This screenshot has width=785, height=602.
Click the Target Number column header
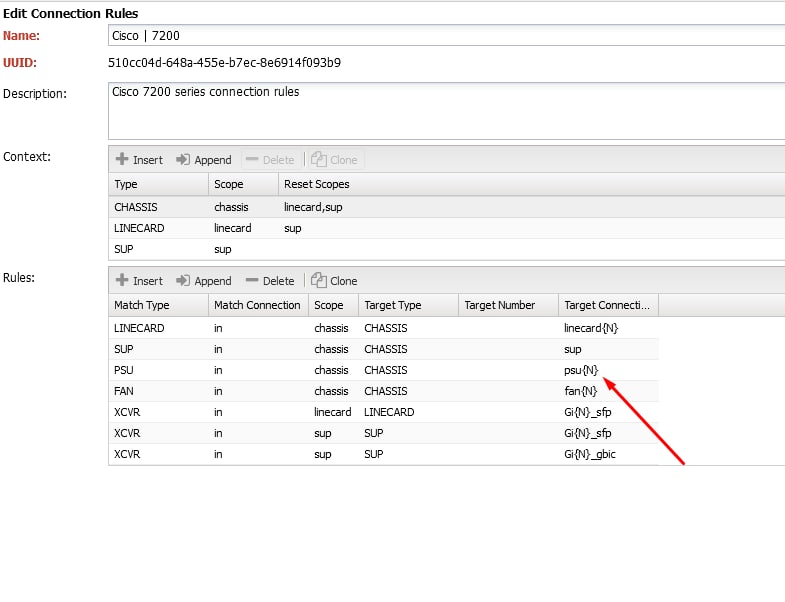pyautogui.click(x=509, y=305)
